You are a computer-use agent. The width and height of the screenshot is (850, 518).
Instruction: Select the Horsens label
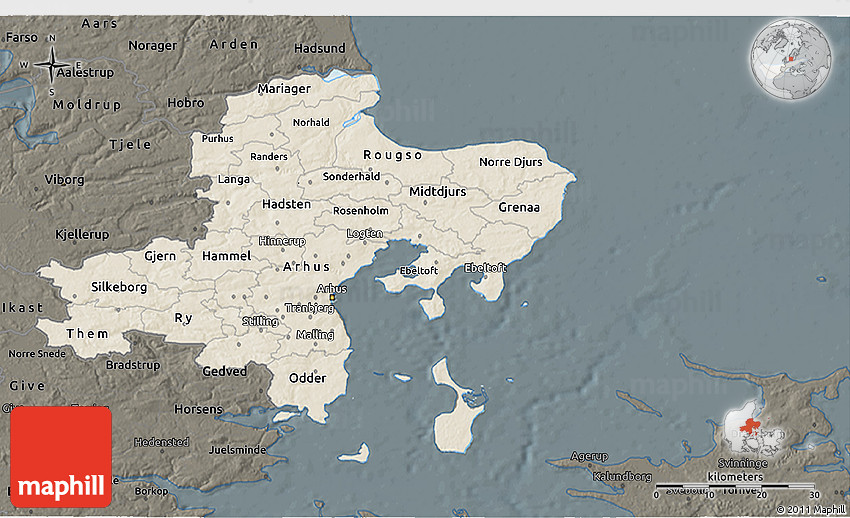coord(198,410)
